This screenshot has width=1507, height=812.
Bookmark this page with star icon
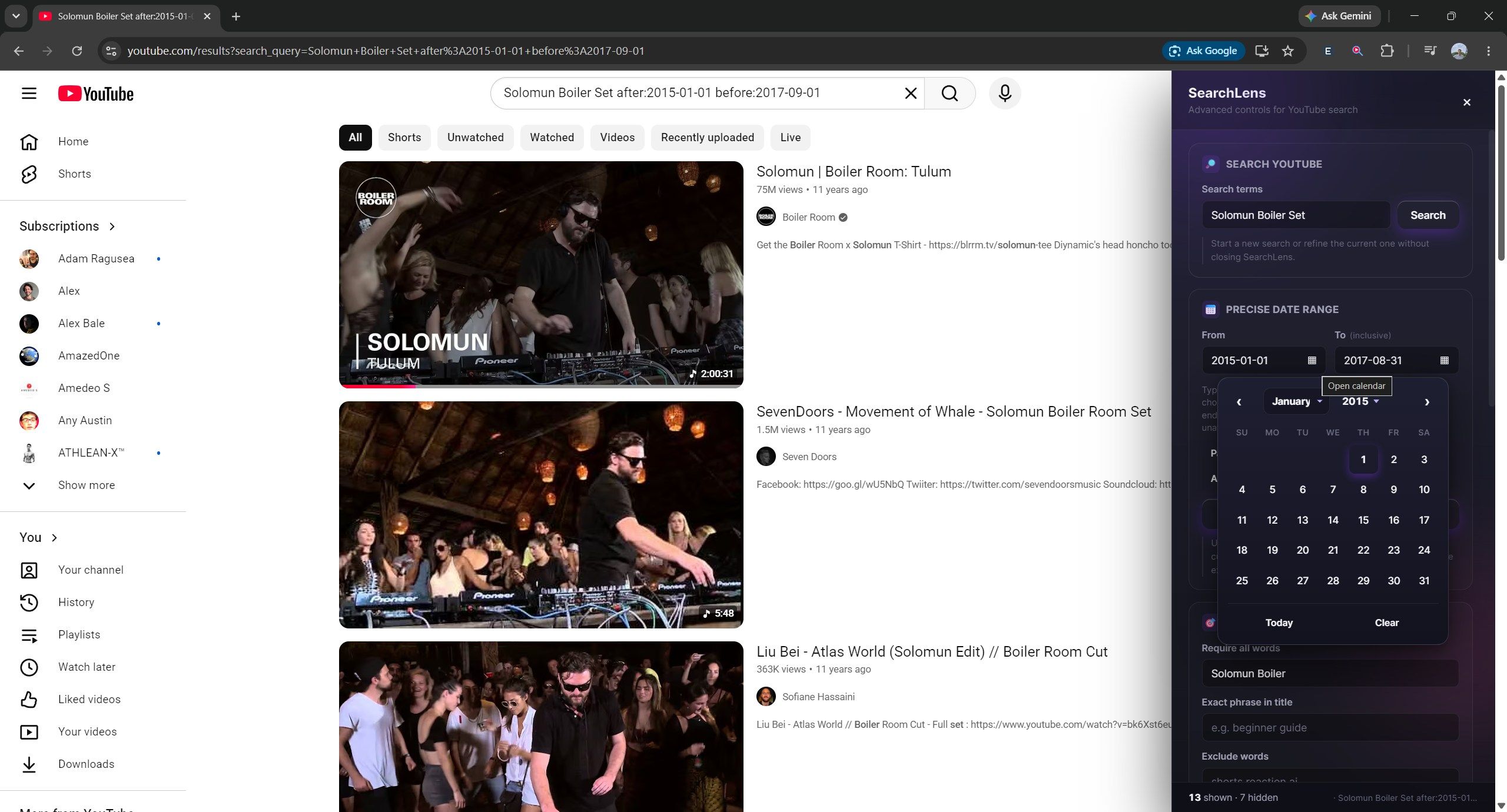pyautogui.click(x=1288, y=51)
